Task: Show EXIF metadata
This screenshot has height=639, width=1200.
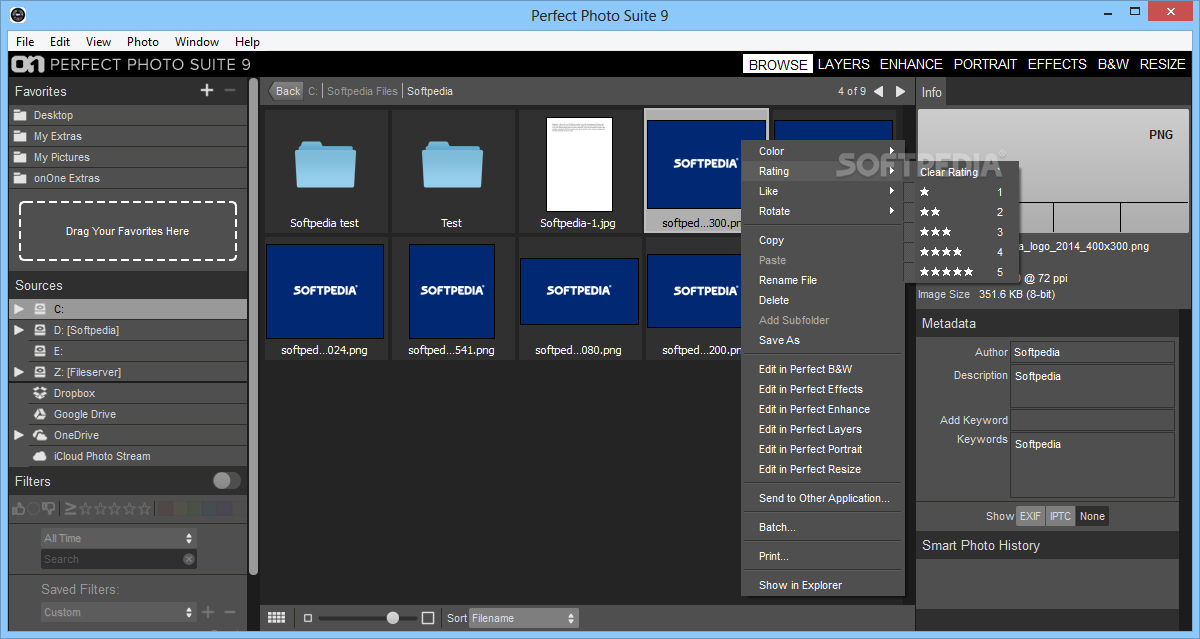Action: (1030, 516)
